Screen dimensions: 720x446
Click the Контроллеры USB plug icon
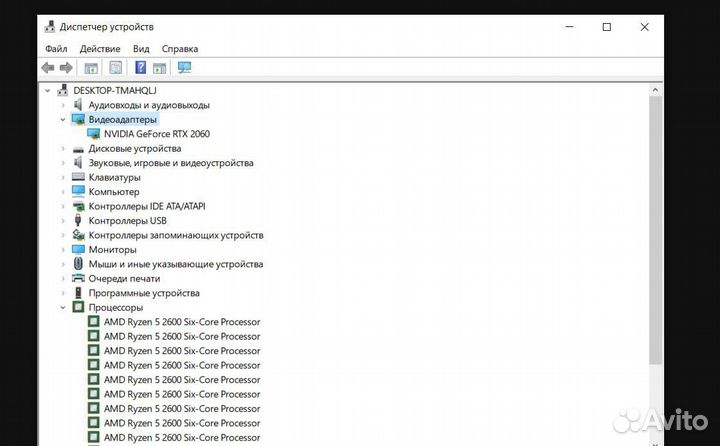coord(78,220)
